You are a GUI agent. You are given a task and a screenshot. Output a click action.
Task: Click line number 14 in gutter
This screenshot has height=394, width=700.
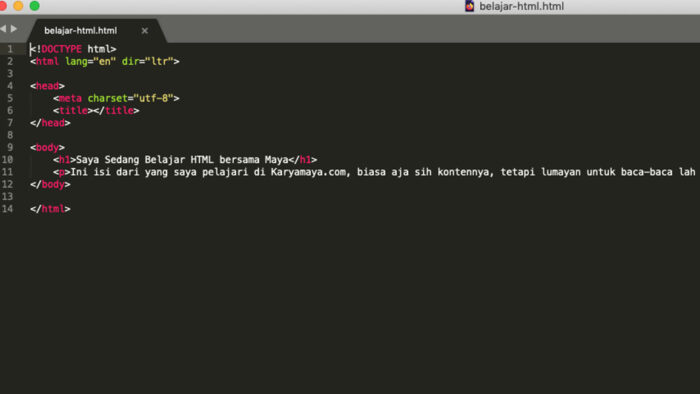coord(7,209)
